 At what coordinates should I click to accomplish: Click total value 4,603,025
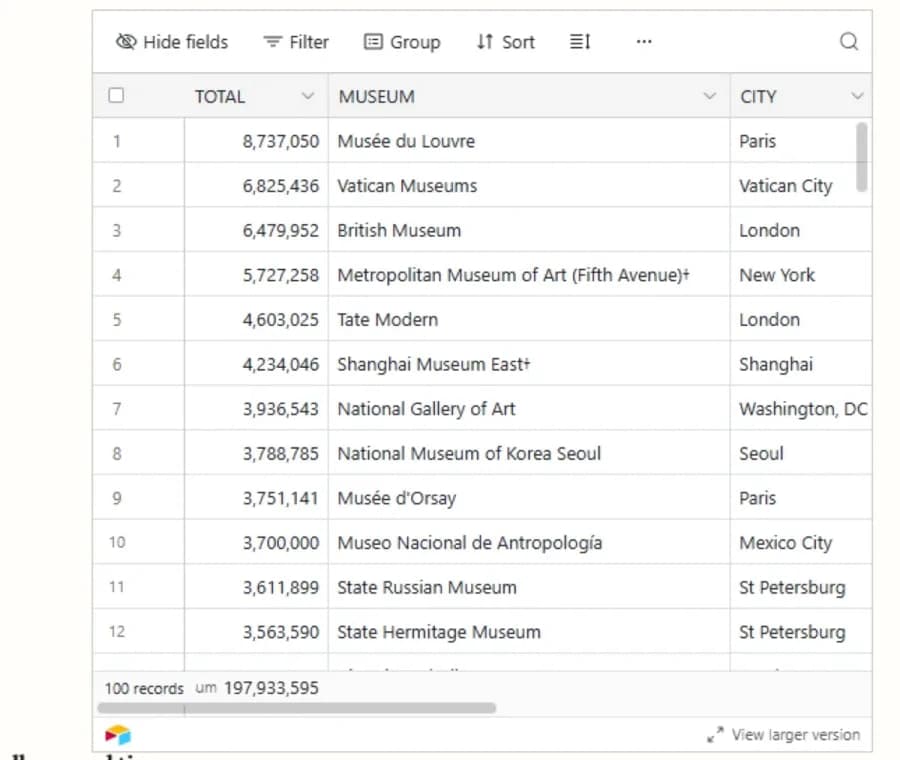click(x=281, y=320)
